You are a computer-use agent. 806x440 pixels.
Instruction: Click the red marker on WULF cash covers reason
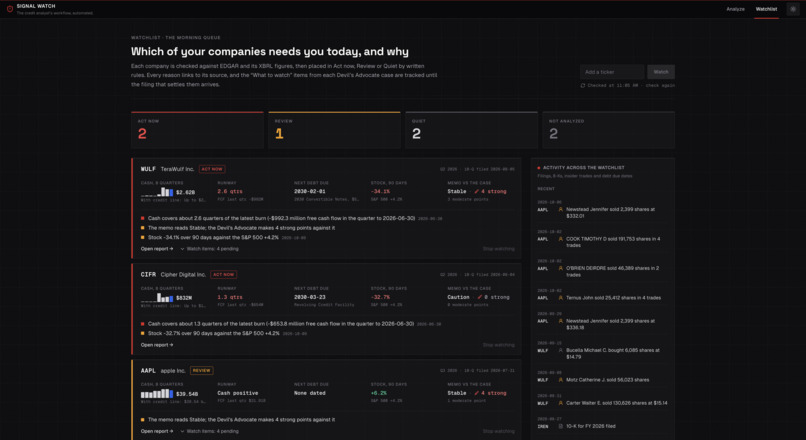click(x=143, y=218)
